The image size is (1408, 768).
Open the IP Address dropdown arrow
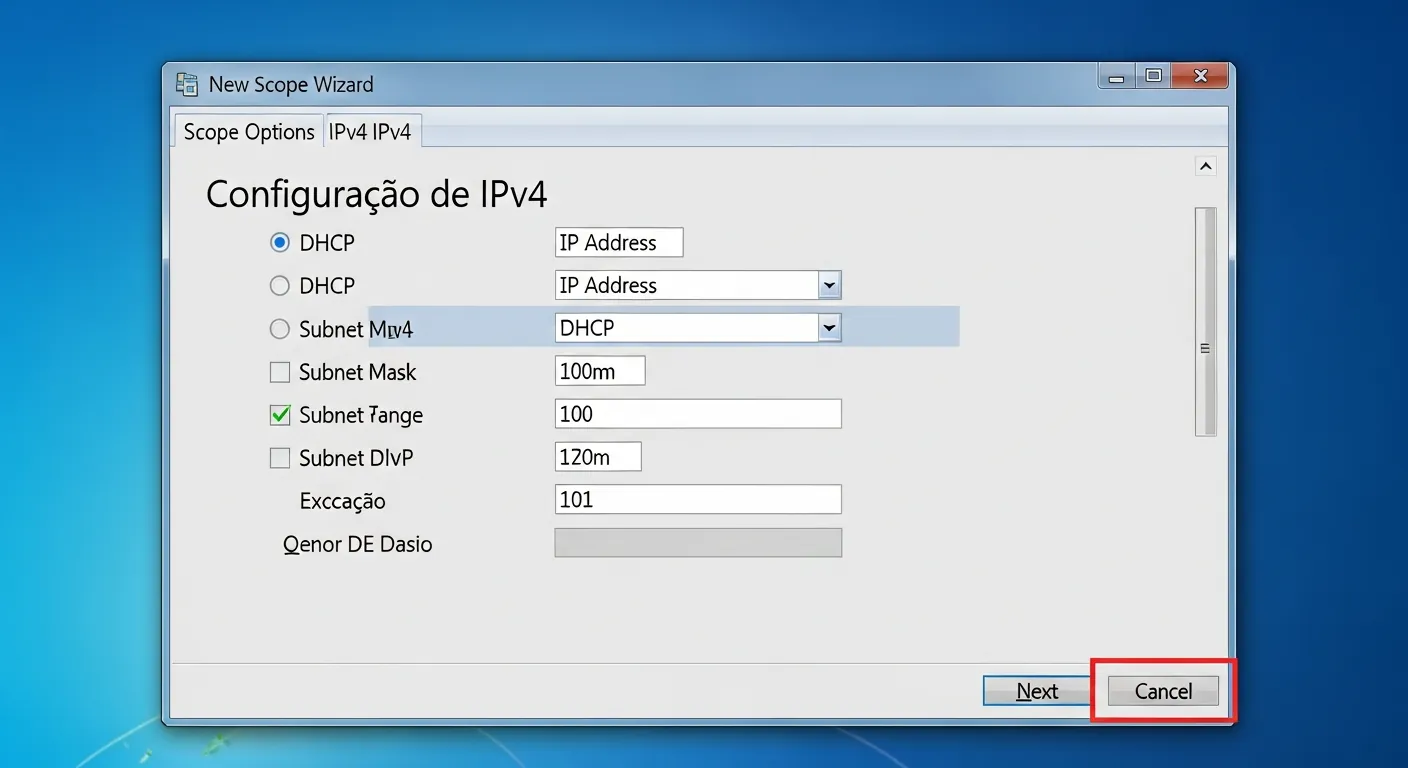pos(829,286)
